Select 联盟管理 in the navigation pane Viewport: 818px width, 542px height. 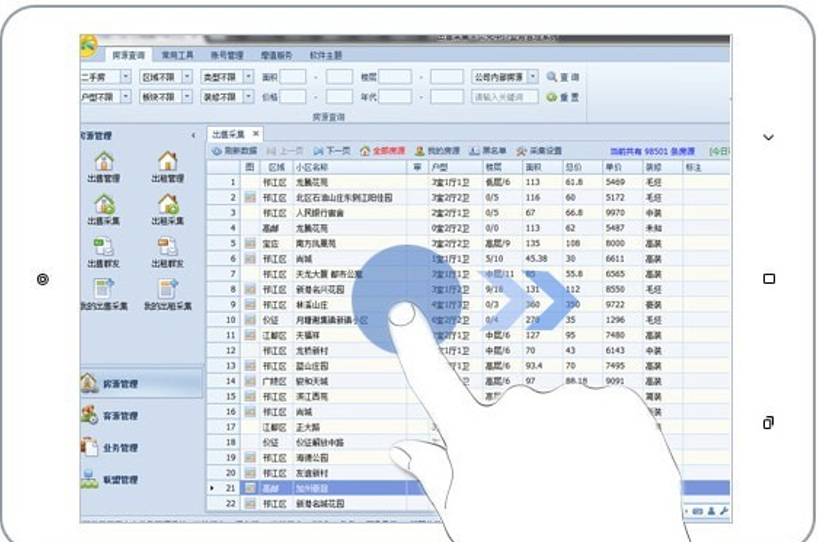point(111,479)
